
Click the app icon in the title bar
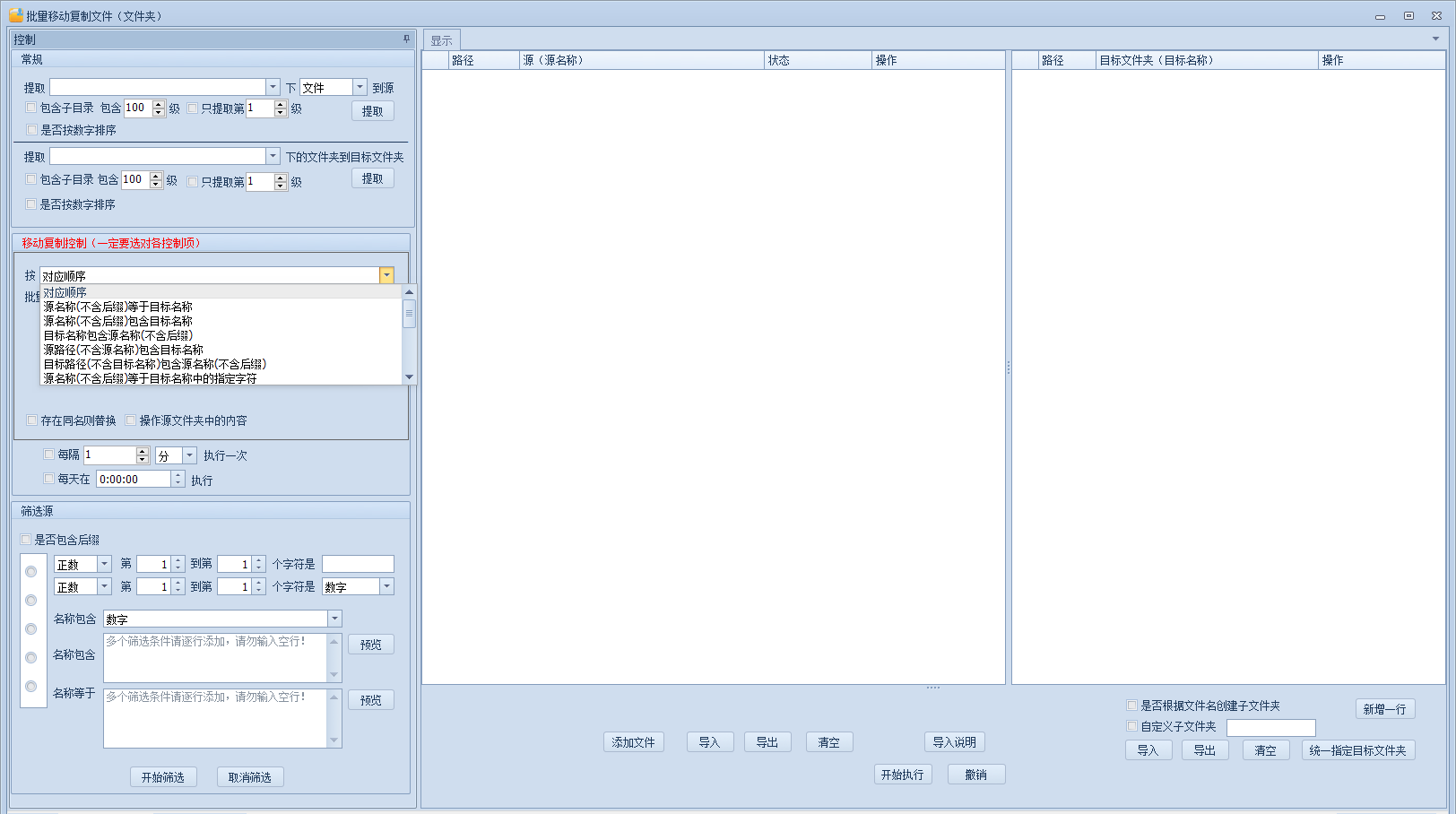click(15, 15)
